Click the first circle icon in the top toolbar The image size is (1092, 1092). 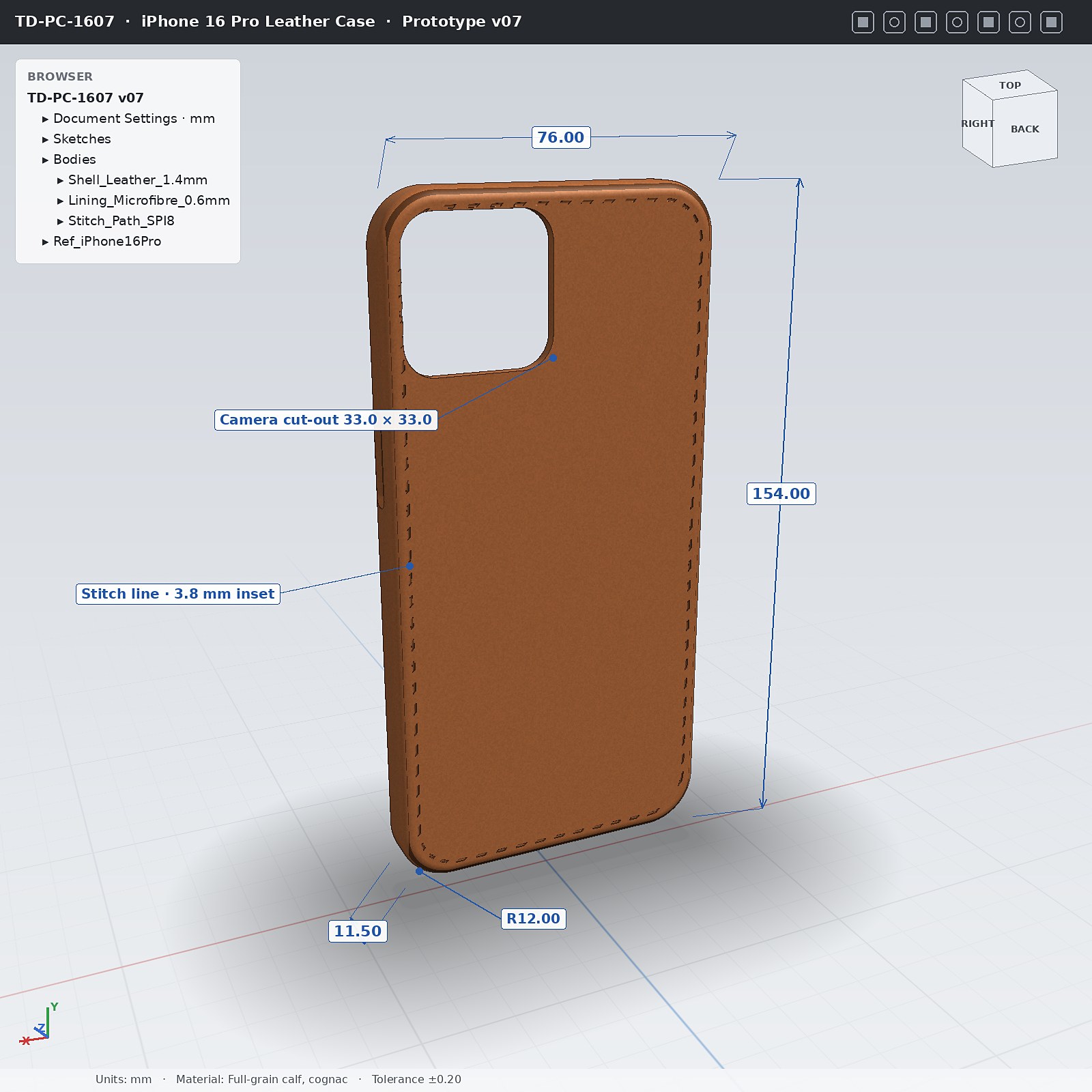tap(894, 22)
